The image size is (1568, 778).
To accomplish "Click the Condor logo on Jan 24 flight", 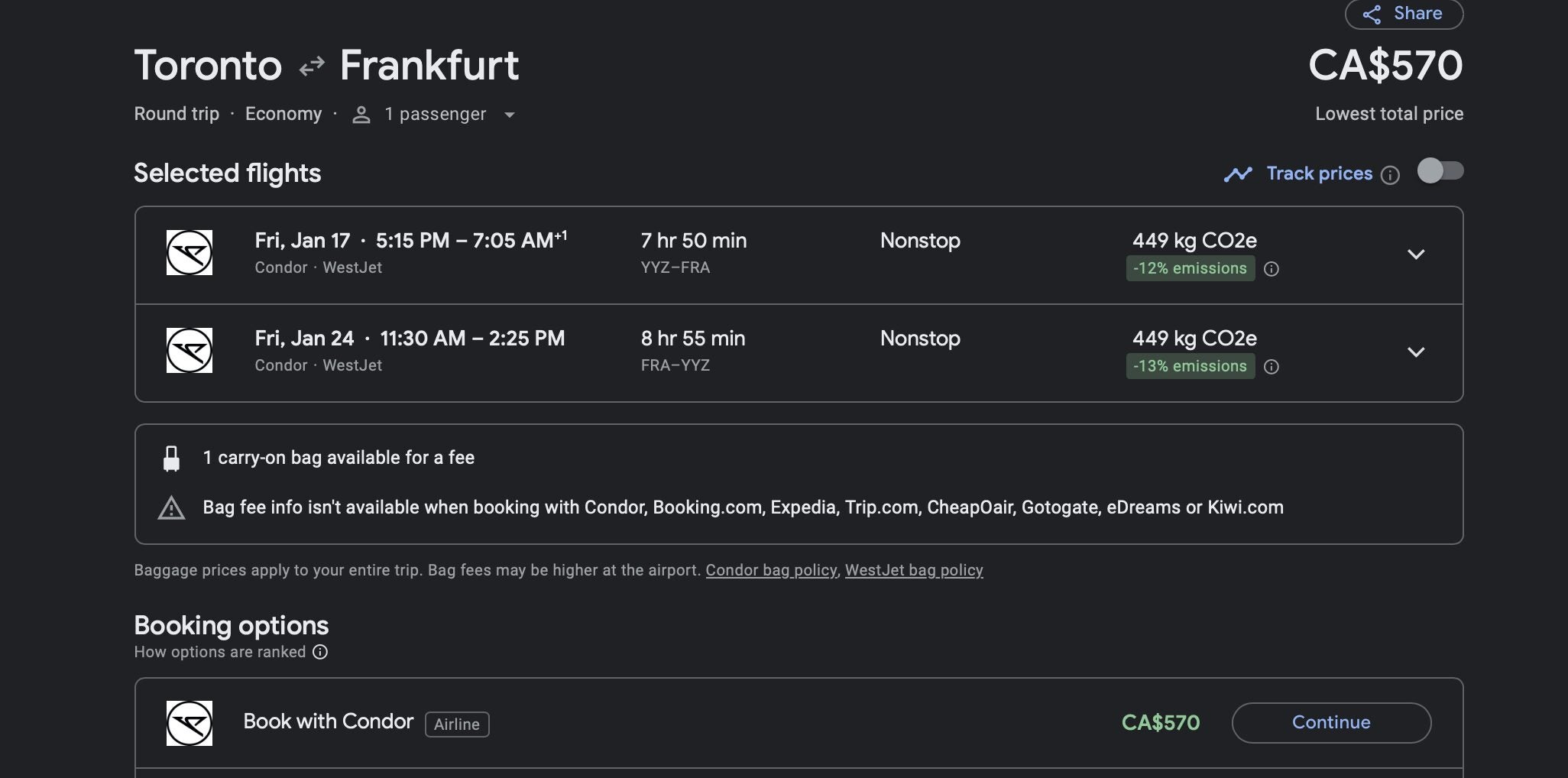I will [x=190, y=350].
